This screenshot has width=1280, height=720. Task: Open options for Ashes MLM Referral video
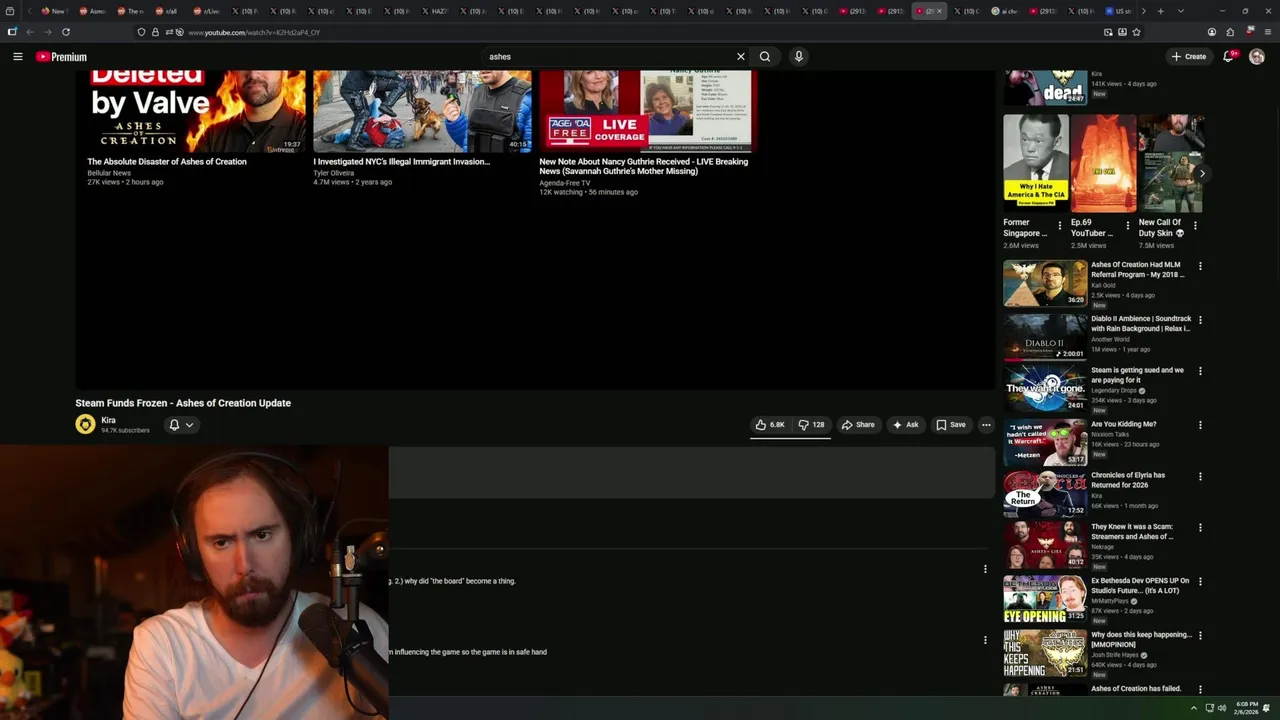click(x=1200, y=266)
